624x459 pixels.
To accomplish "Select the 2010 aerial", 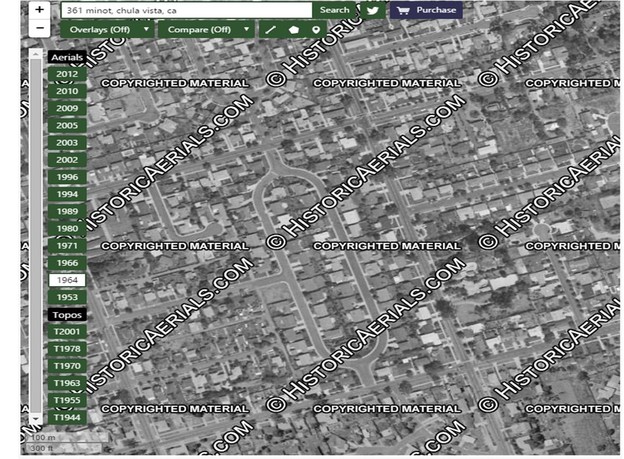I will point(67,91).
